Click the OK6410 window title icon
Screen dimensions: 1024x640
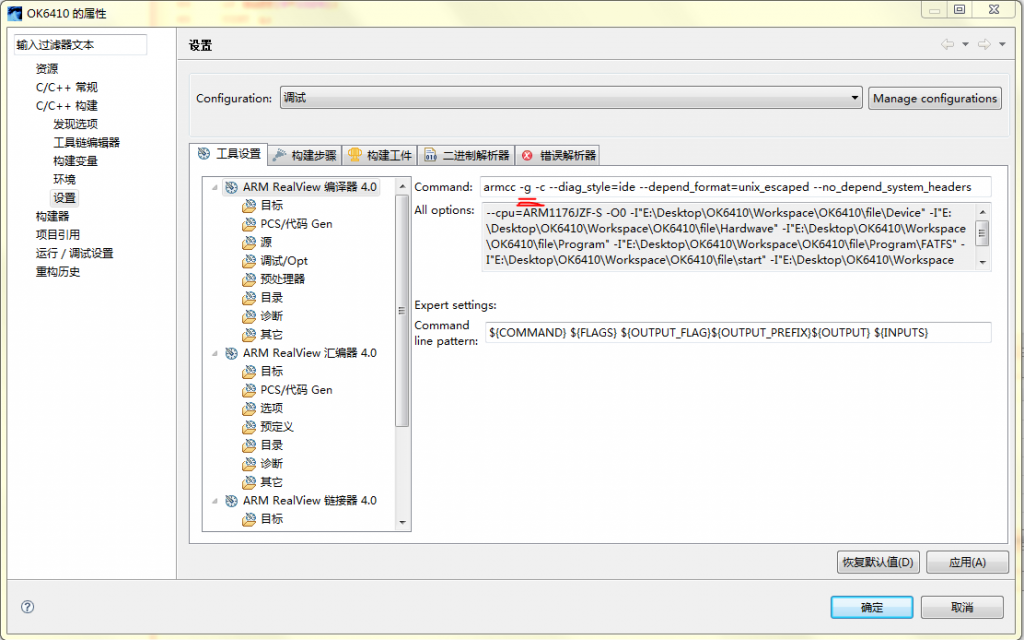point(14,13)
